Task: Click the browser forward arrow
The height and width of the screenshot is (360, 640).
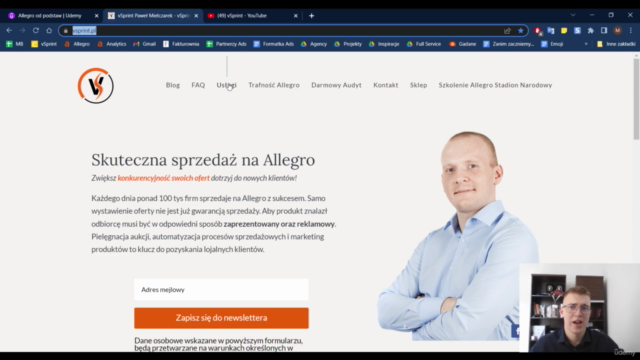Action: 22,31
